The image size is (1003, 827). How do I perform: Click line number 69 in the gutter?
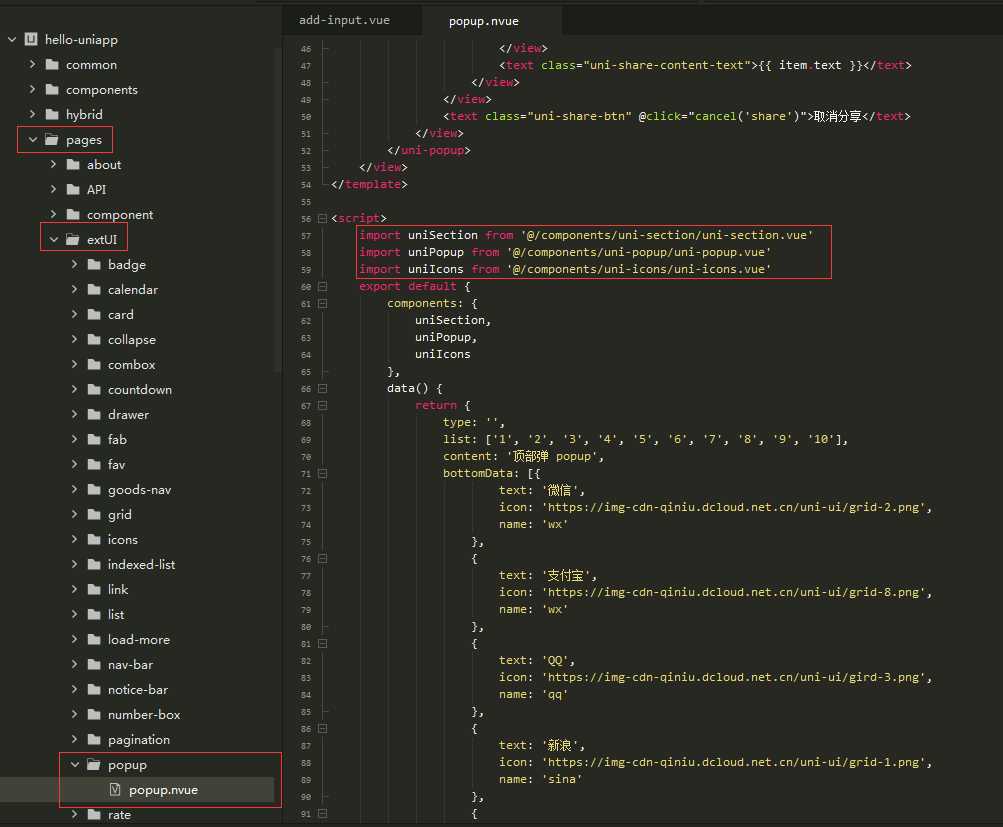[306, 440]
